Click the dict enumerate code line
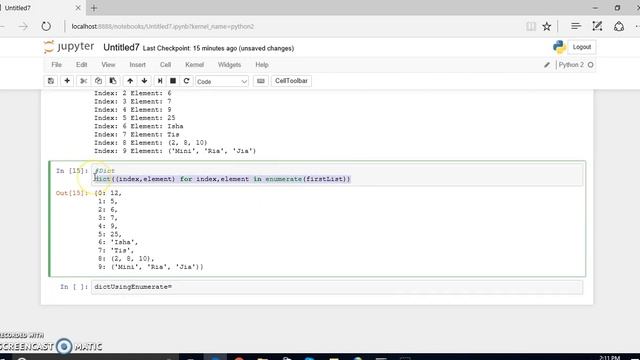The image size is (640, 360). tap(222, 179)
